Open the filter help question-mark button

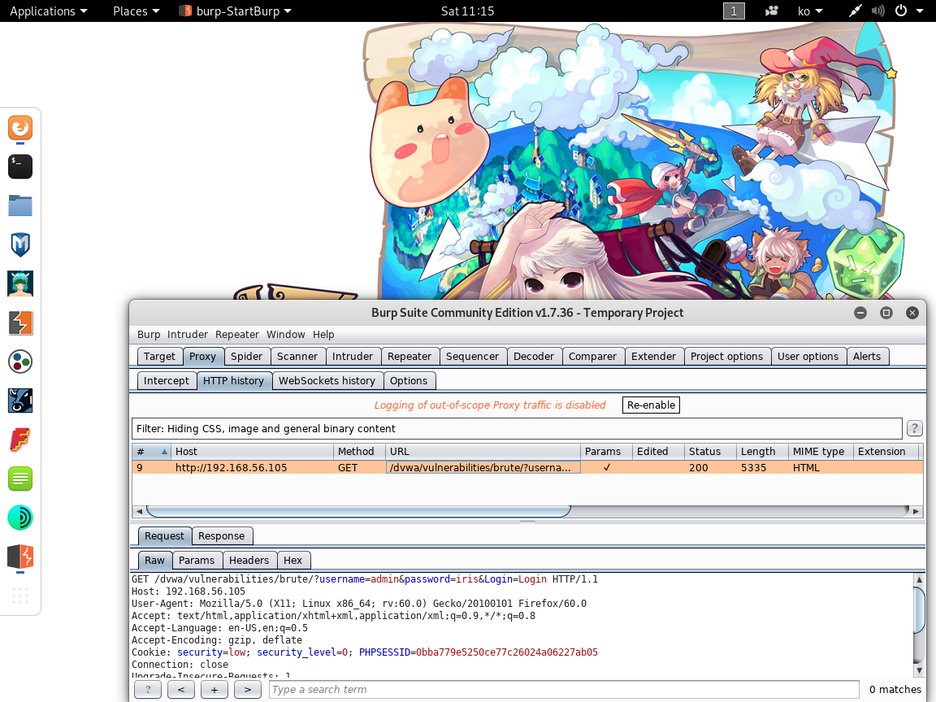(x=914, y=428)
